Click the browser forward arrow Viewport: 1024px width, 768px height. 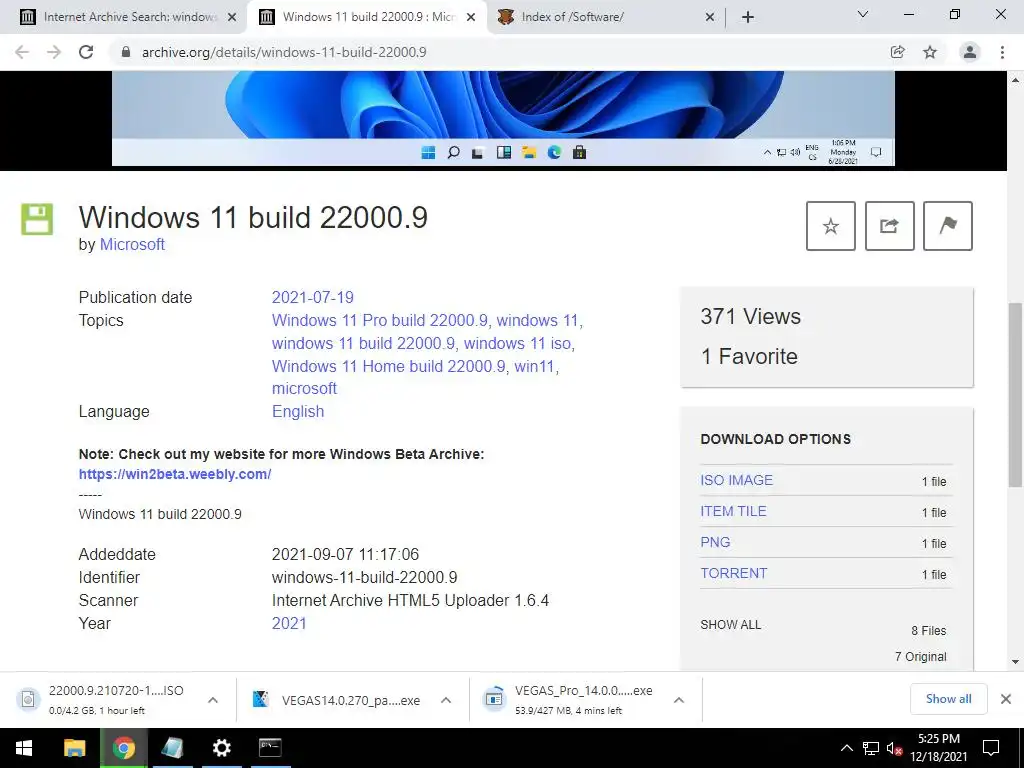coord(54,52)
